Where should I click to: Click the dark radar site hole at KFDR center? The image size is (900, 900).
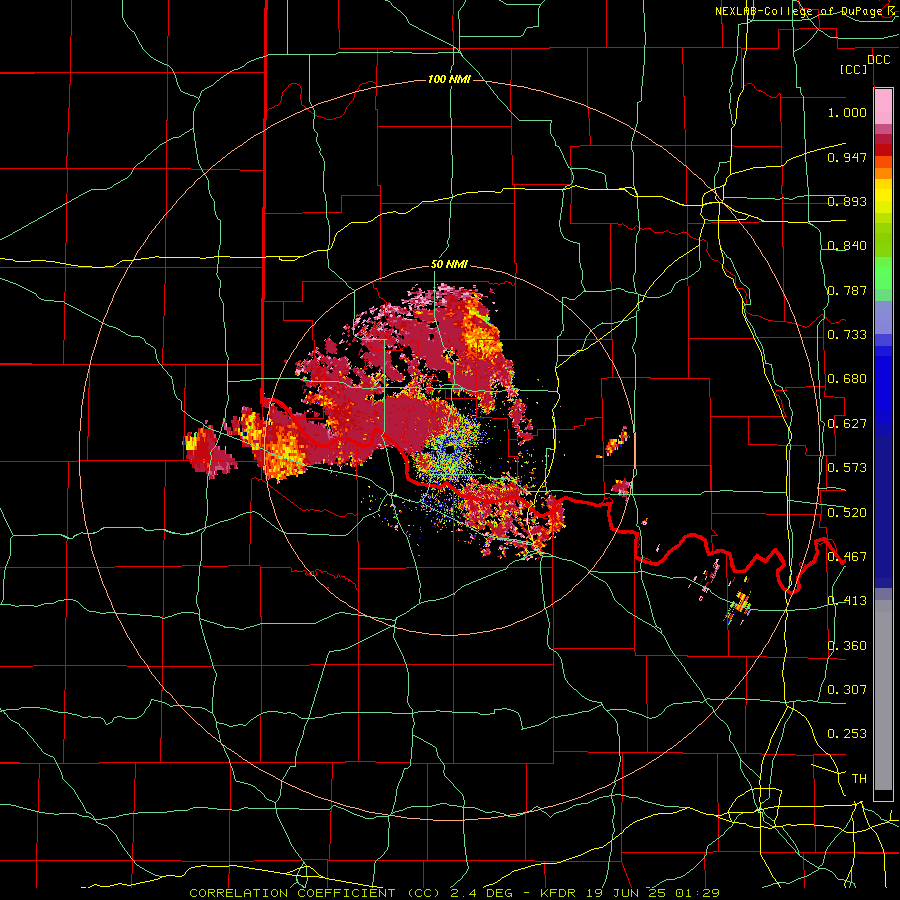coord(451,449)
